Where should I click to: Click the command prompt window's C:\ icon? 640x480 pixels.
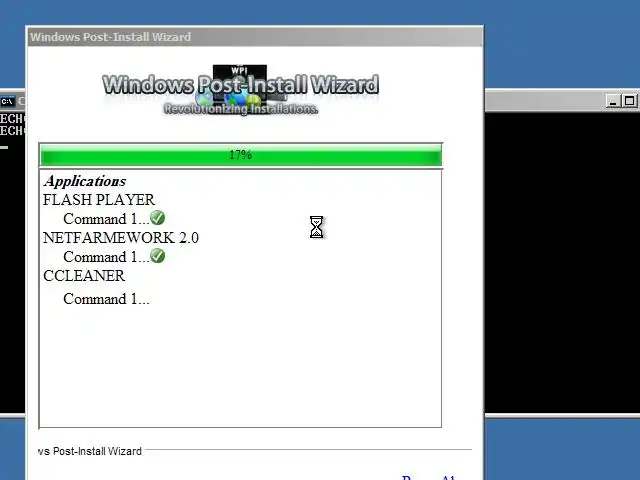pos(8,101)
